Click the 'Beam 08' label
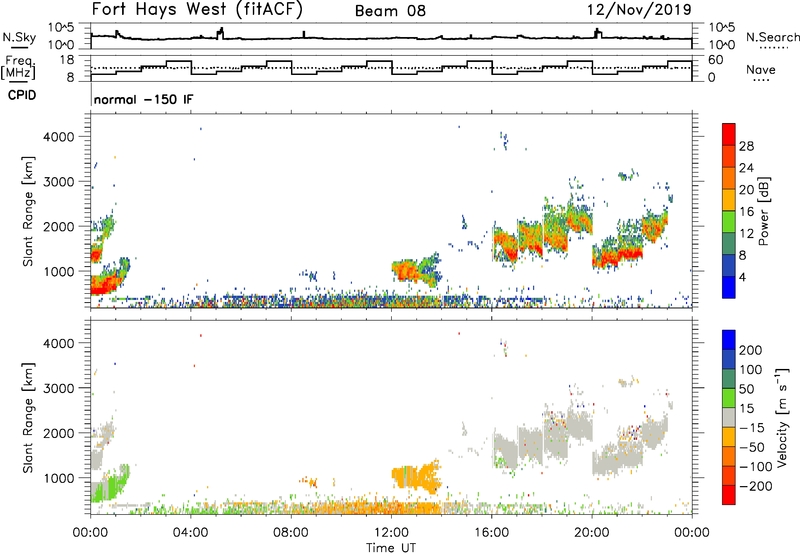 tap(390, 11)
